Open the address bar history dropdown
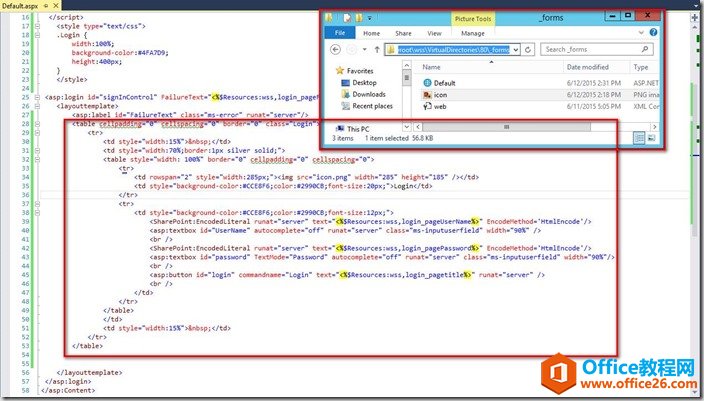Image resolution: width=704 pixels, height=401 pixels. tap(516, 50)
